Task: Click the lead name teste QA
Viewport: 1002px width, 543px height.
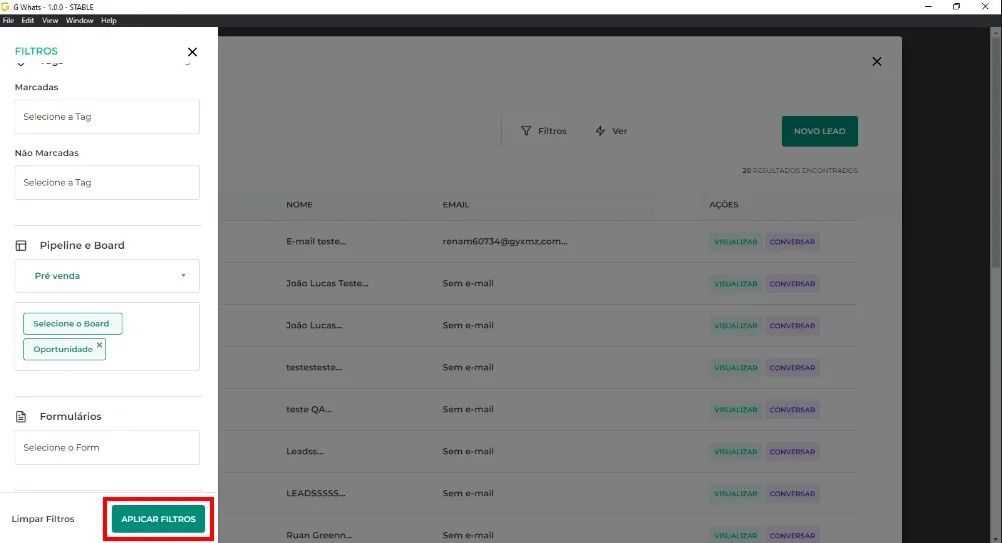Action: click(x=309, y=409)
